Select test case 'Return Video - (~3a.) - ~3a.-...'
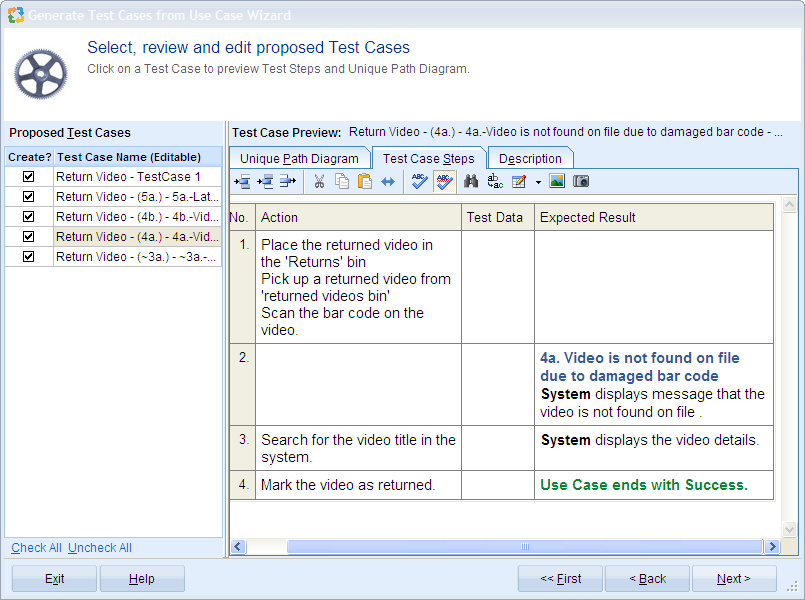Screen dimensions: 805x600 coord(138,257)
